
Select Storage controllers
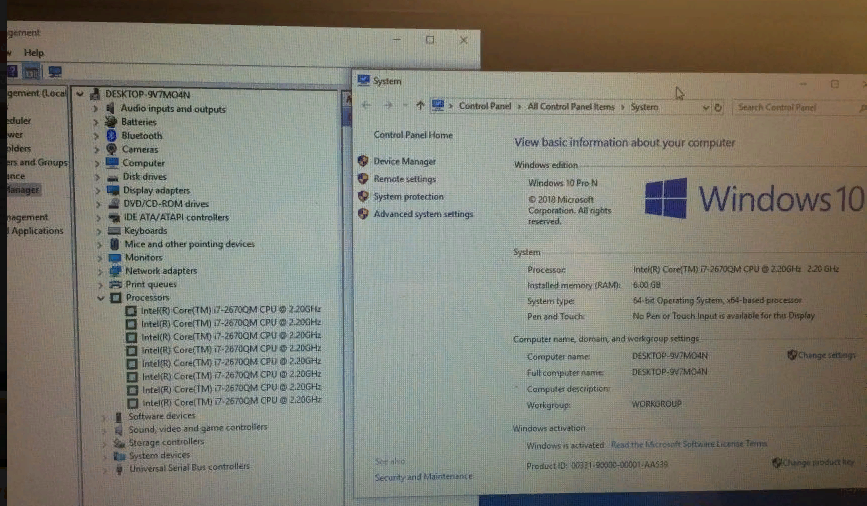point(166,442)
